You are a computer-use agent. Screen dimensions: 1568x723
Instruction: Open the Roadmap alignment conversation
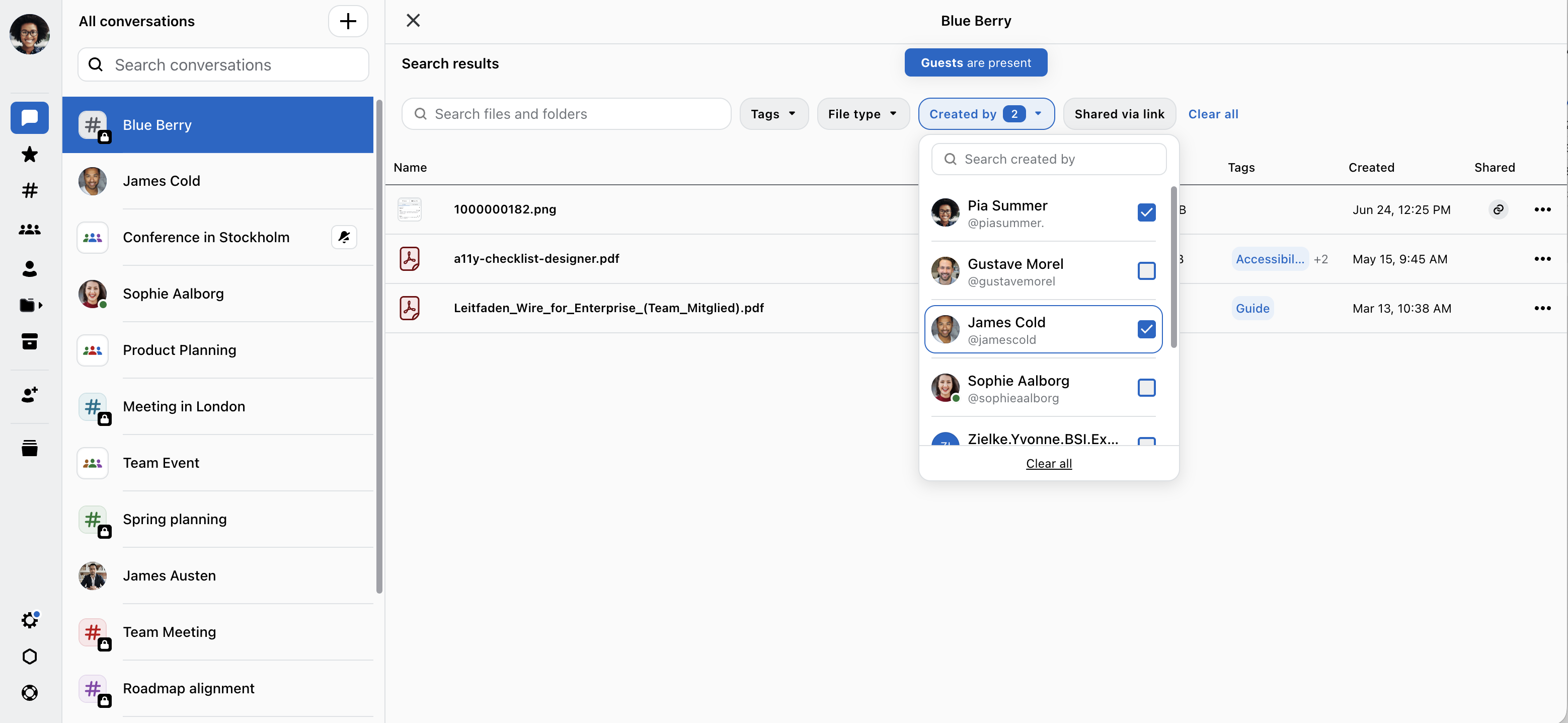217,688
